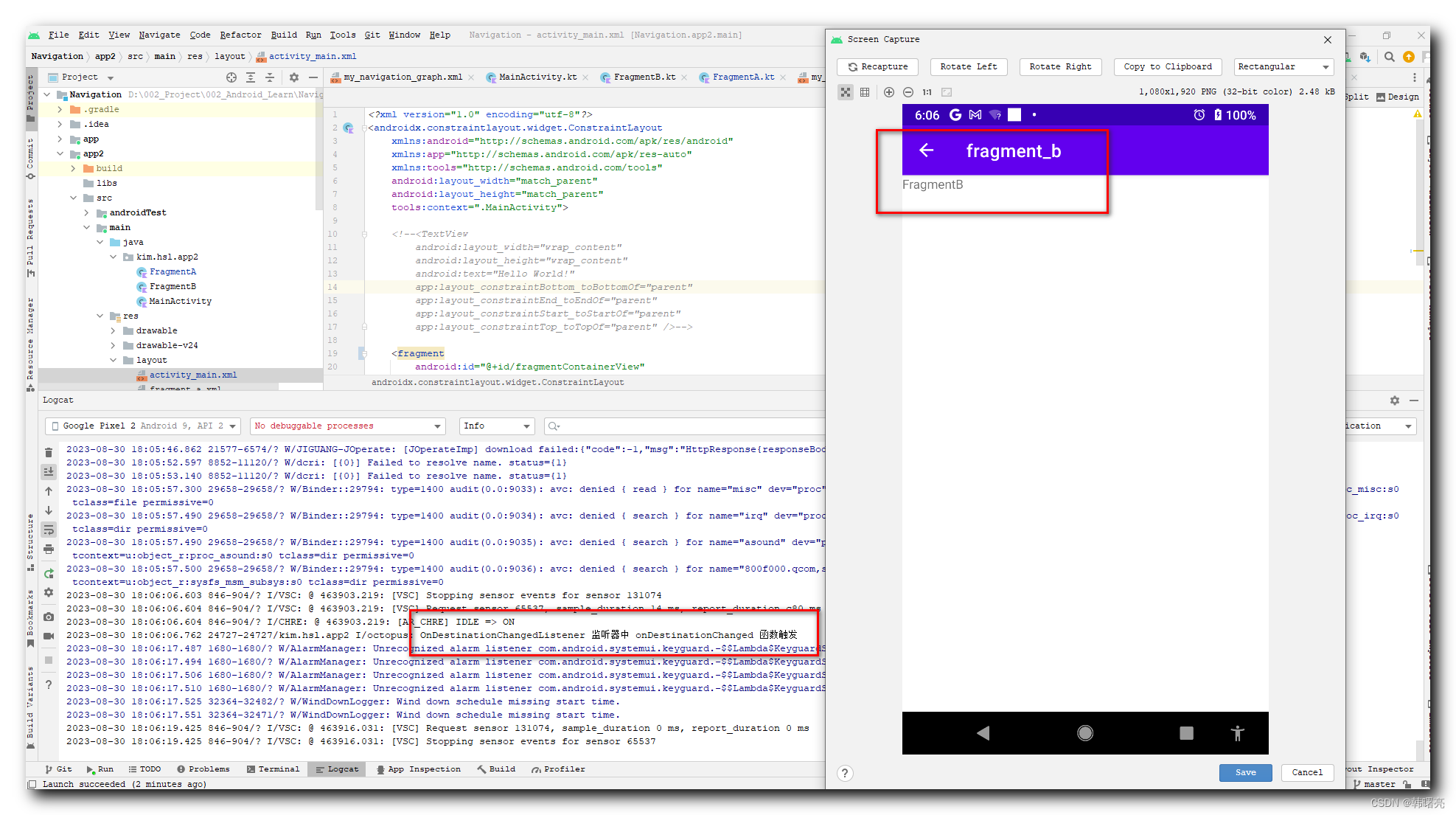The height and width of the screenshot is (815, 1456).
Task: Clear the Logcat console
Action: (49, 451)
